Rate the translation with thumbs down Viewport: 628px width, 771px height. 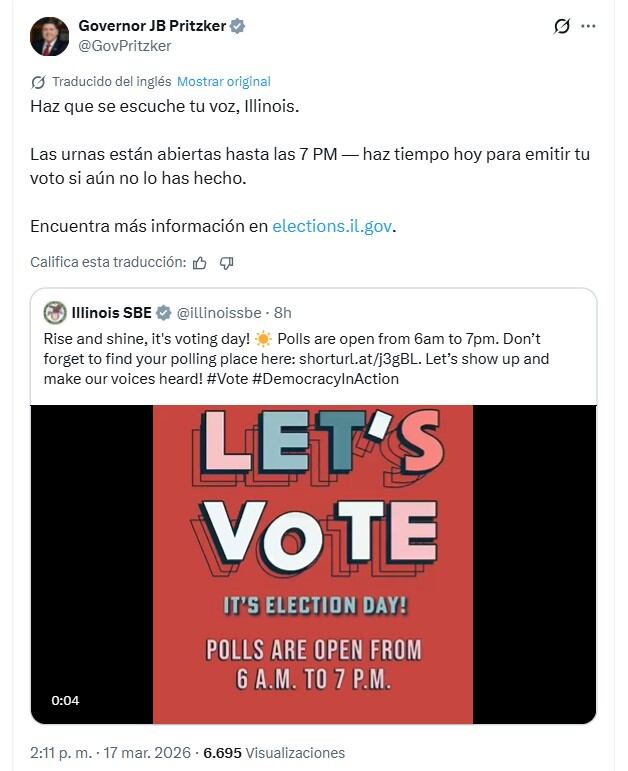tap(227, 263)
